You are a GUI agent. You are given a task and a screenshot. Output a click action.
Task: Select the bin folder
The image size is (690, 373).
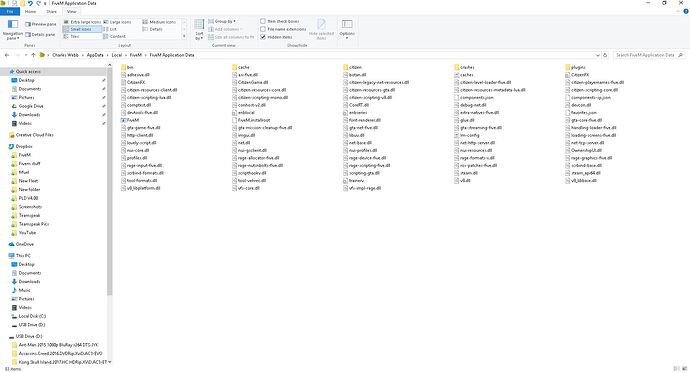coord(127,67)
